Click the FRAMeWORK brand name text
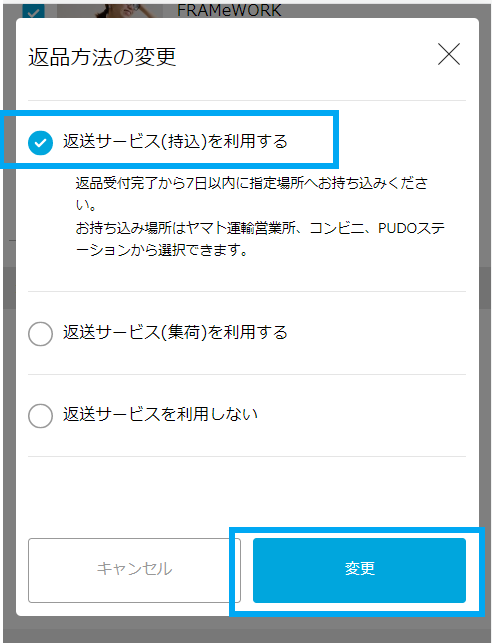The width and height of the screenshot is (498, 643). pos(229,11)
